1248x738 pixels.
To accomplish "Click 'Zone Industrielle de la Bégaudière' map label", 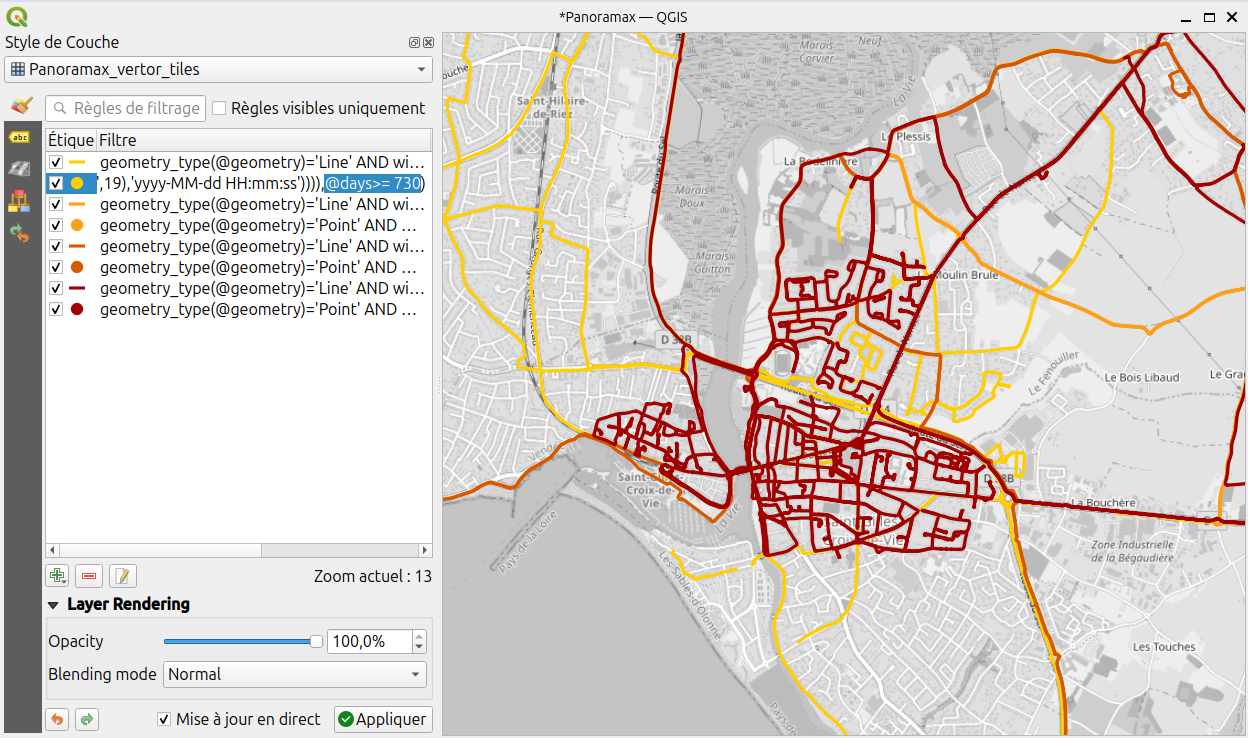I will click(x=1131, y=551).
